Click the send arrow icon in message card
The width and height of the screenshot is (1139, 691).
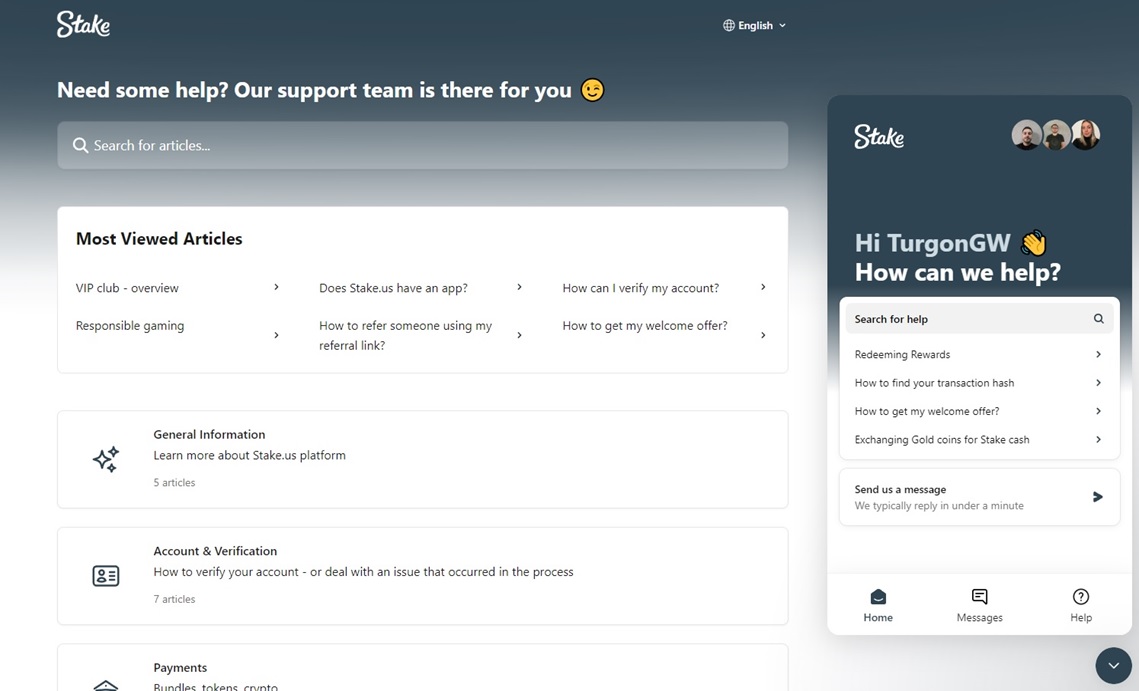1098,497
